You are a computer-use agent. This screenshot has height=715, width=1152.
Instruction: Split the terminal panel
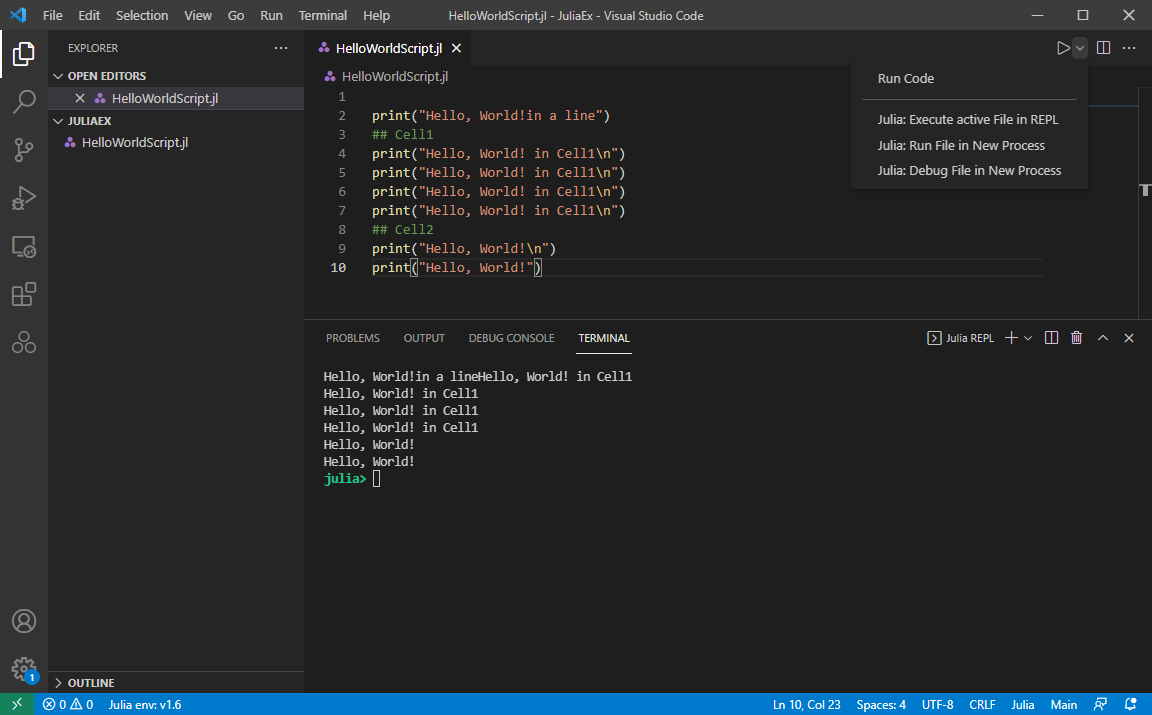[x=1051, y=338]
